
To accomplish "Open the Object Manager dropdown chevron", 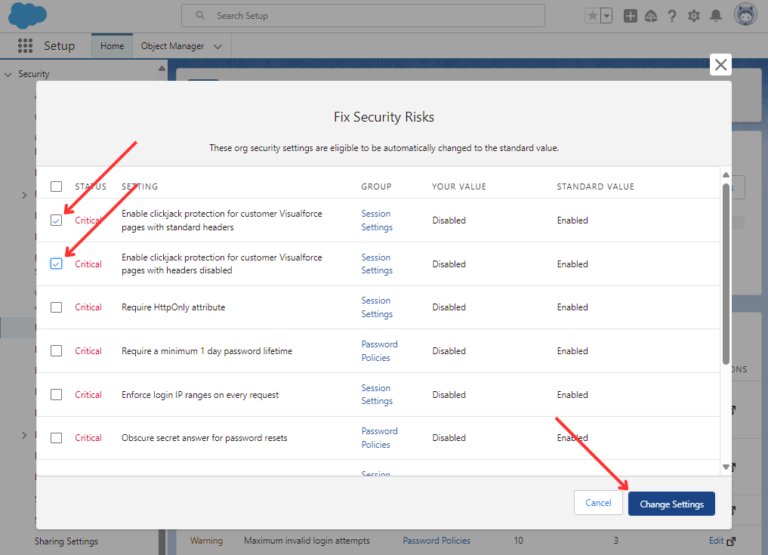I will [218, 47].
